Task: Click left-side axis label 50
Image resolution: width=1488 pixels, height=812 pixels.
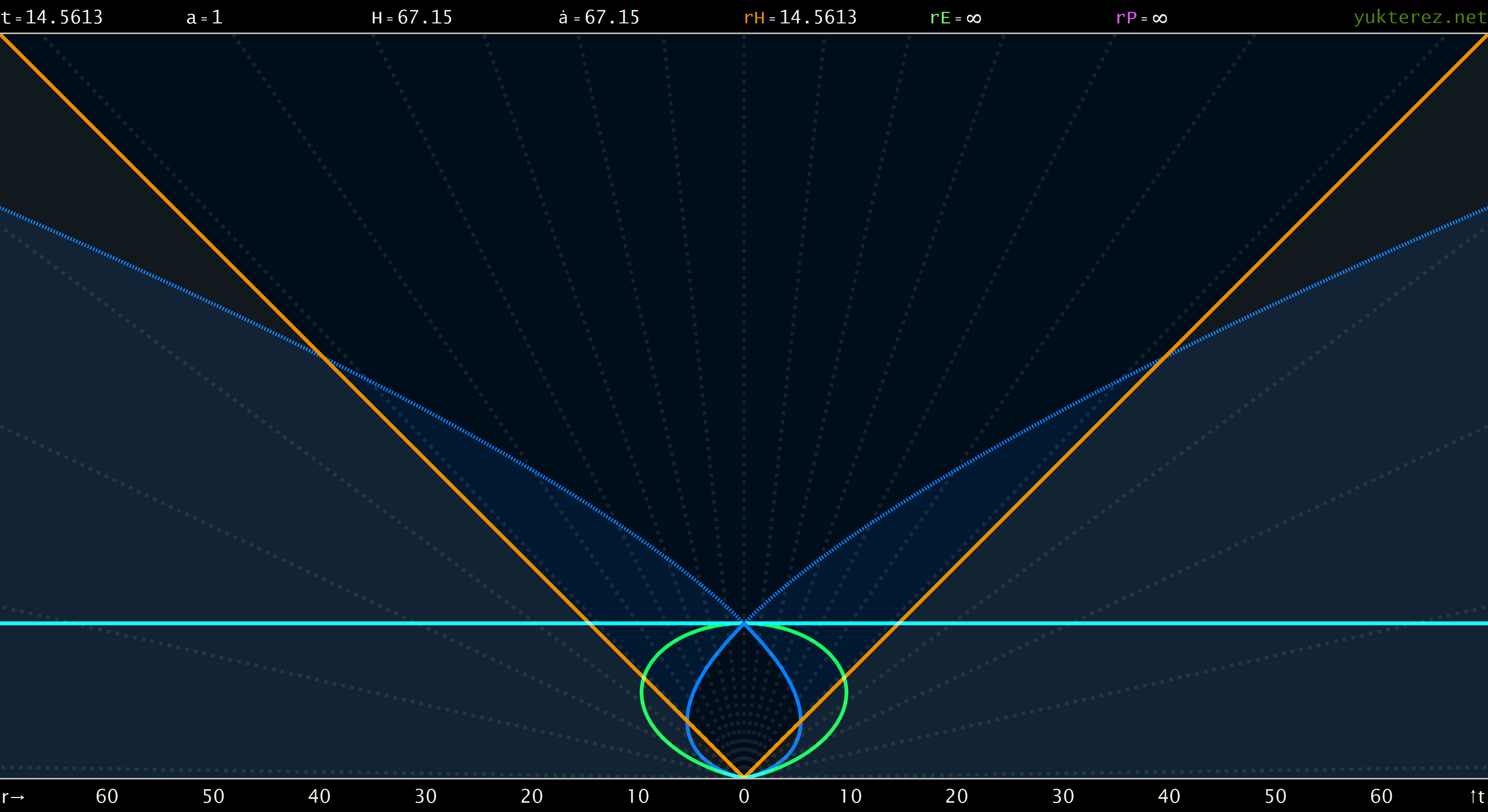Action: pyautogui.click(x=213, y=797)
